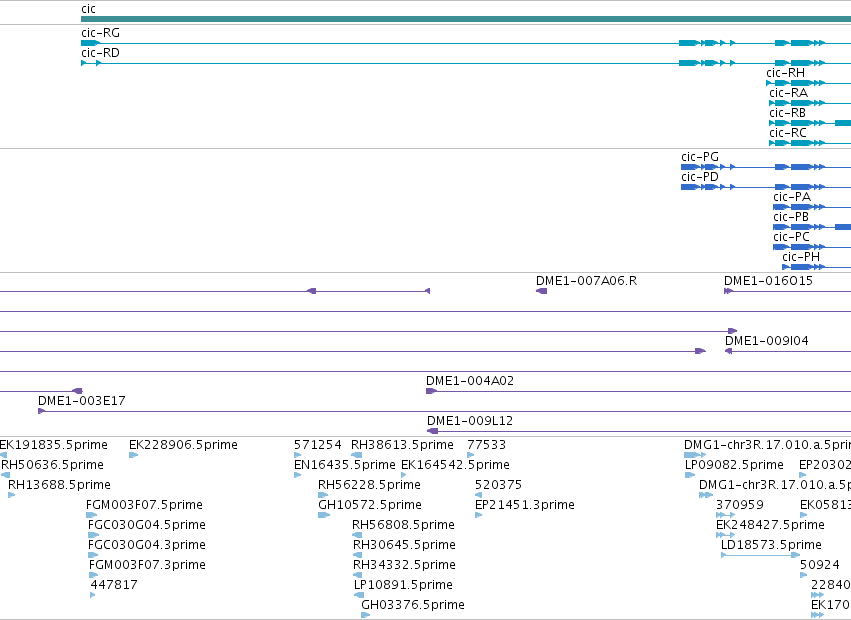This screenshot has width=851, height=620.
Task: Click the teal cic gene span bar
Action: tap(466, 19)
